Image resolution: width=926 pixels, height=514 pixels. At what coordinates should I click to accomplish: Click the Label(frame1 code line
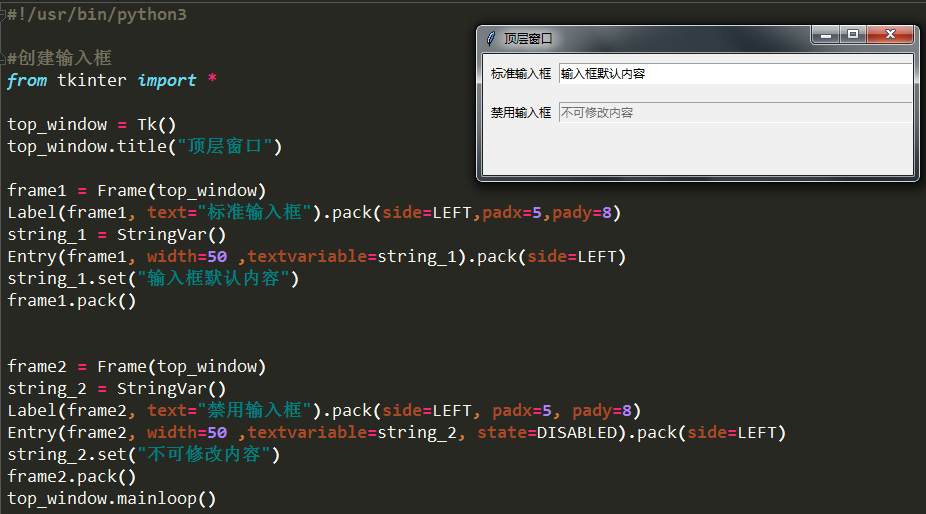coord(314,212)
